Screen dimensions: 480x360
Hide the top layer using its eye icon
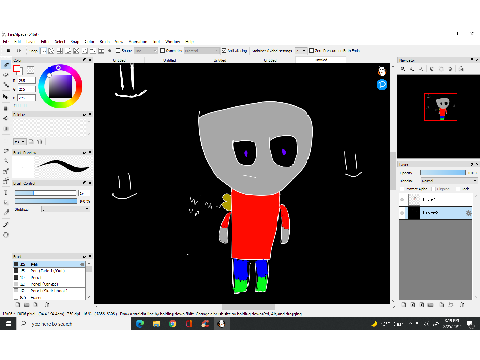pyautogui.click(x=402, y=200)
